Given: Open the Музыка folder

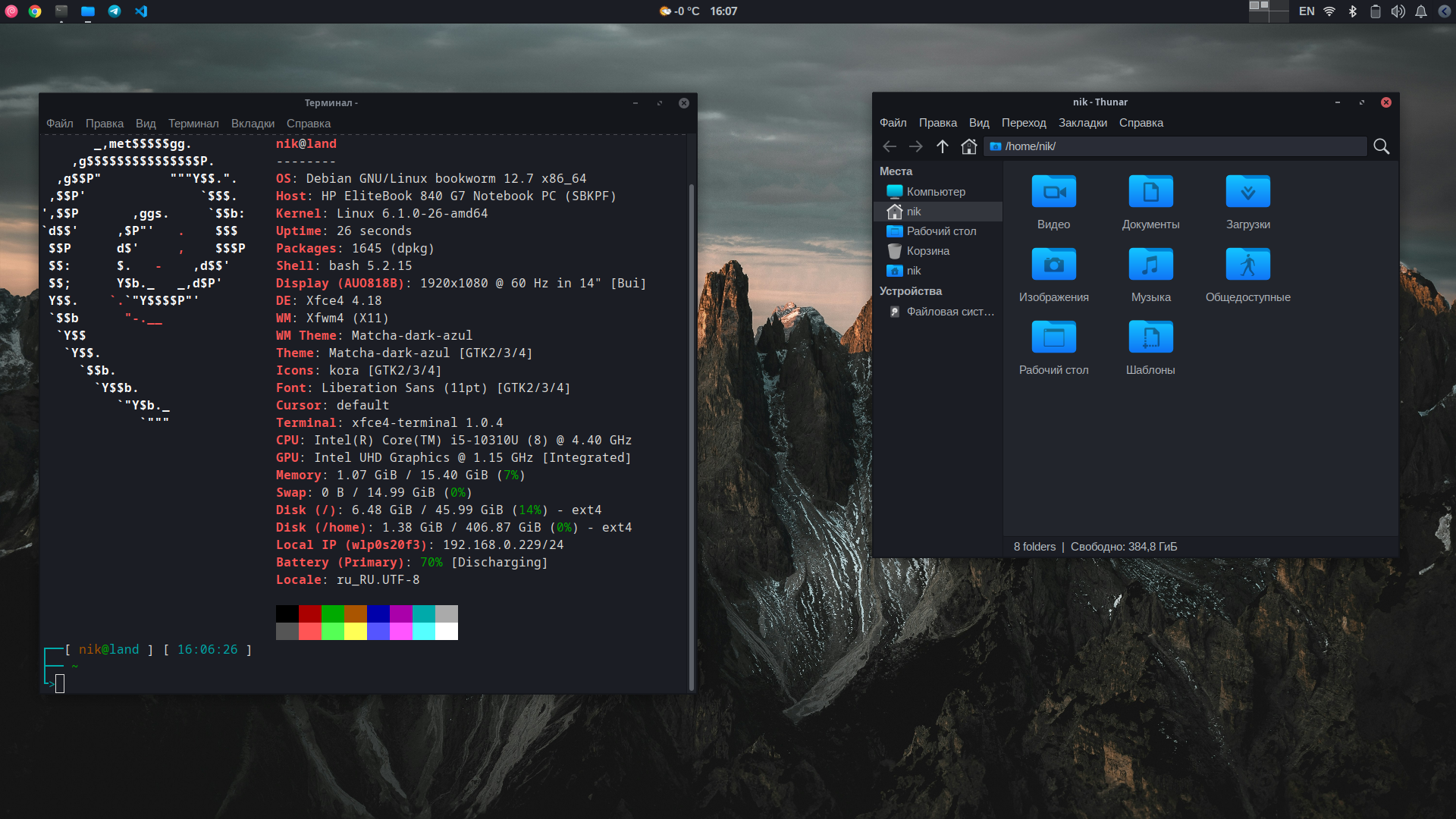Looking at the screenshot, I should (x=1150, y=265).
